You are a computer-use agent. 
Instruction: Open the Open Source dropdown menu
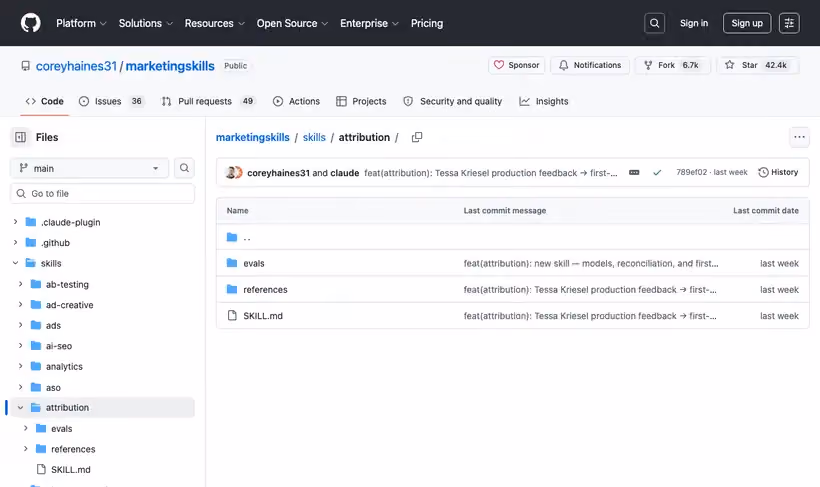point(292,23)
